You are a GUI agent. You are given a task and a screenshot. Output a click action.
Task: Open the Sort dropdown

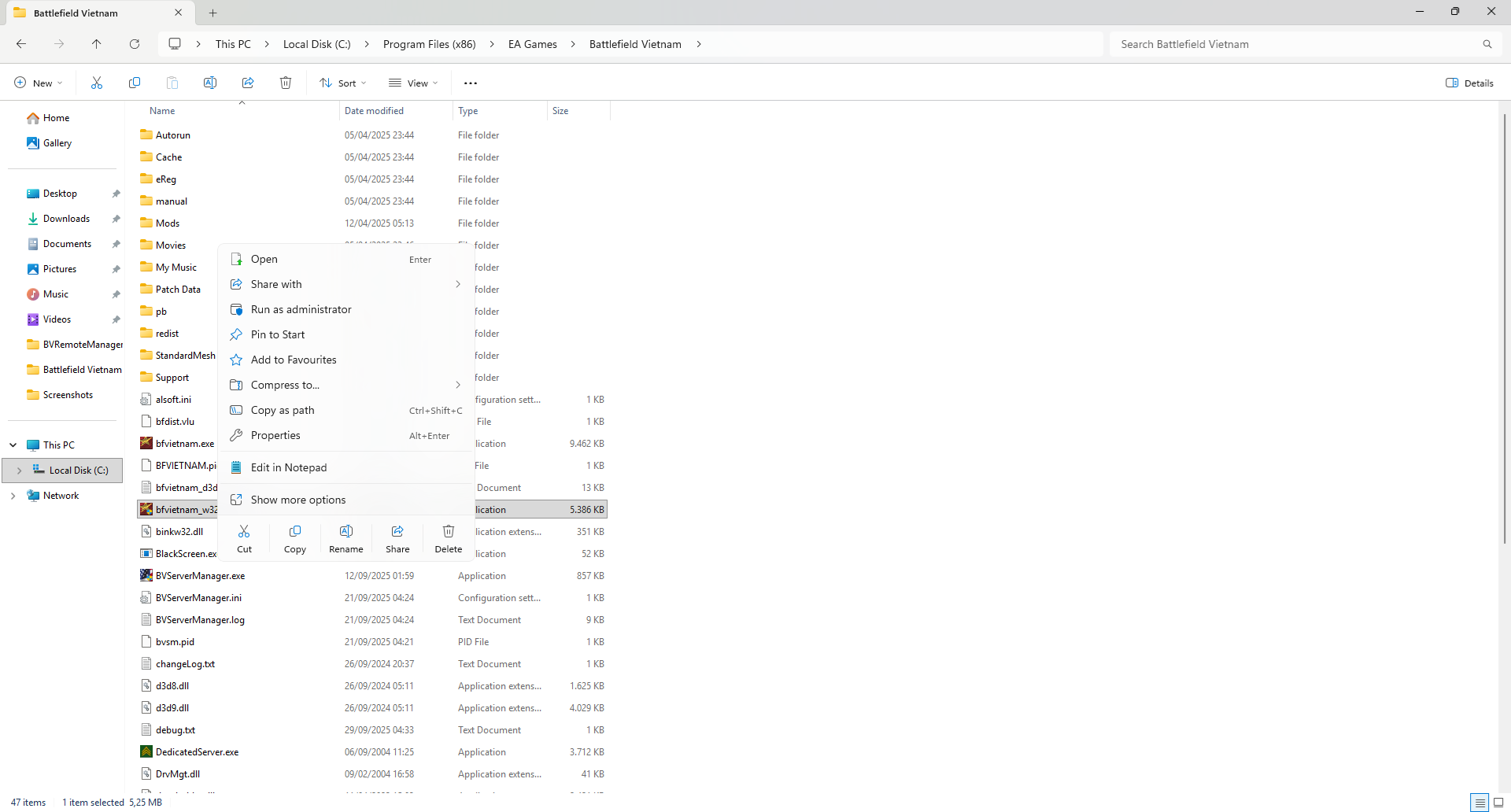343,83
